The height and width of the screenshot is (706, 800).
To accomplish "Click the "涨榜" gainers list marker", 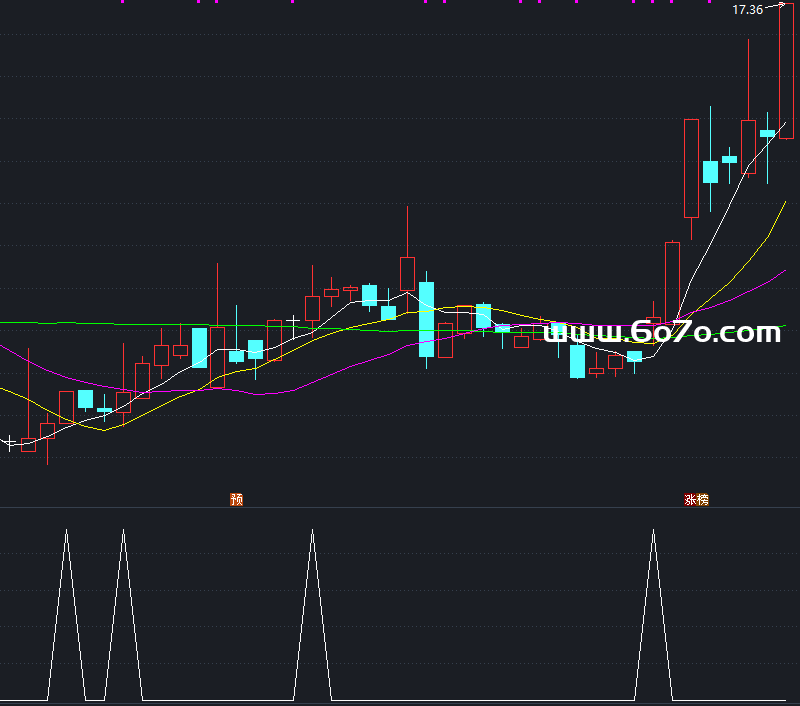I will tap(696, 499).
